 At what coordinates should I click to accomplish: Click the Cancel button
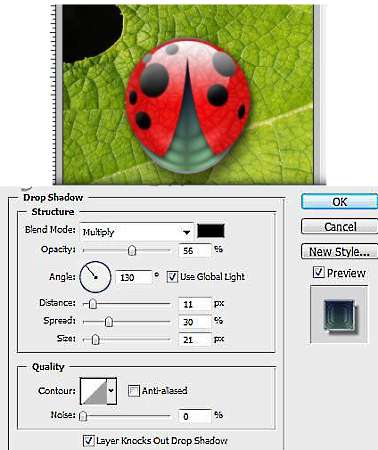339,227
